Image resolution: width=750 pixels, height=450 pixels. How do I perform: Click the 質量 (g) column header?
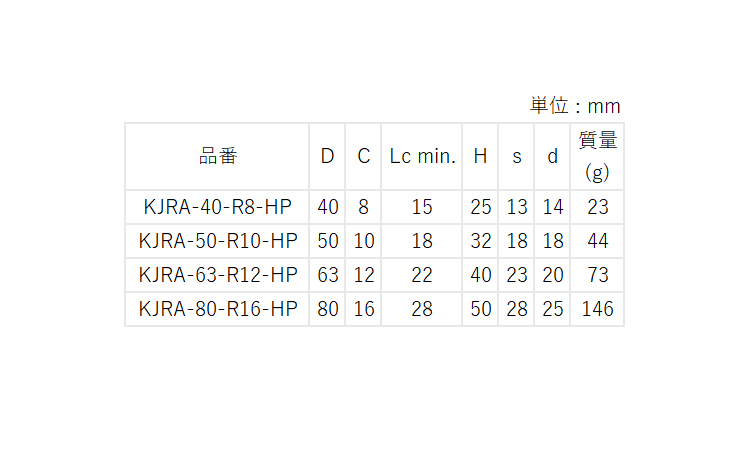[x=597, y=156]
